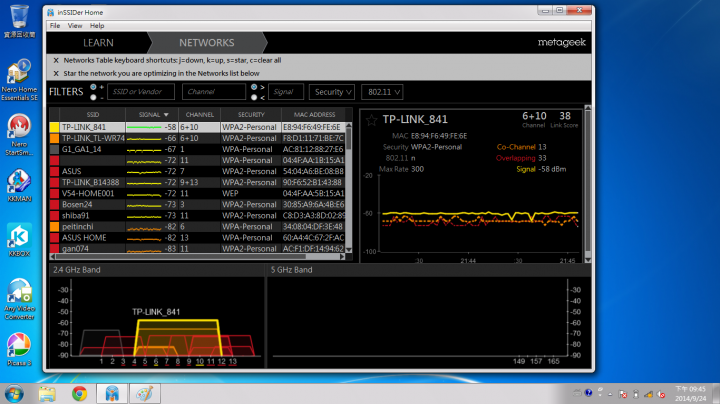The image size is (720, 404).
Task: Open Recycle Bin on desktop
Action: click(19, 21)
